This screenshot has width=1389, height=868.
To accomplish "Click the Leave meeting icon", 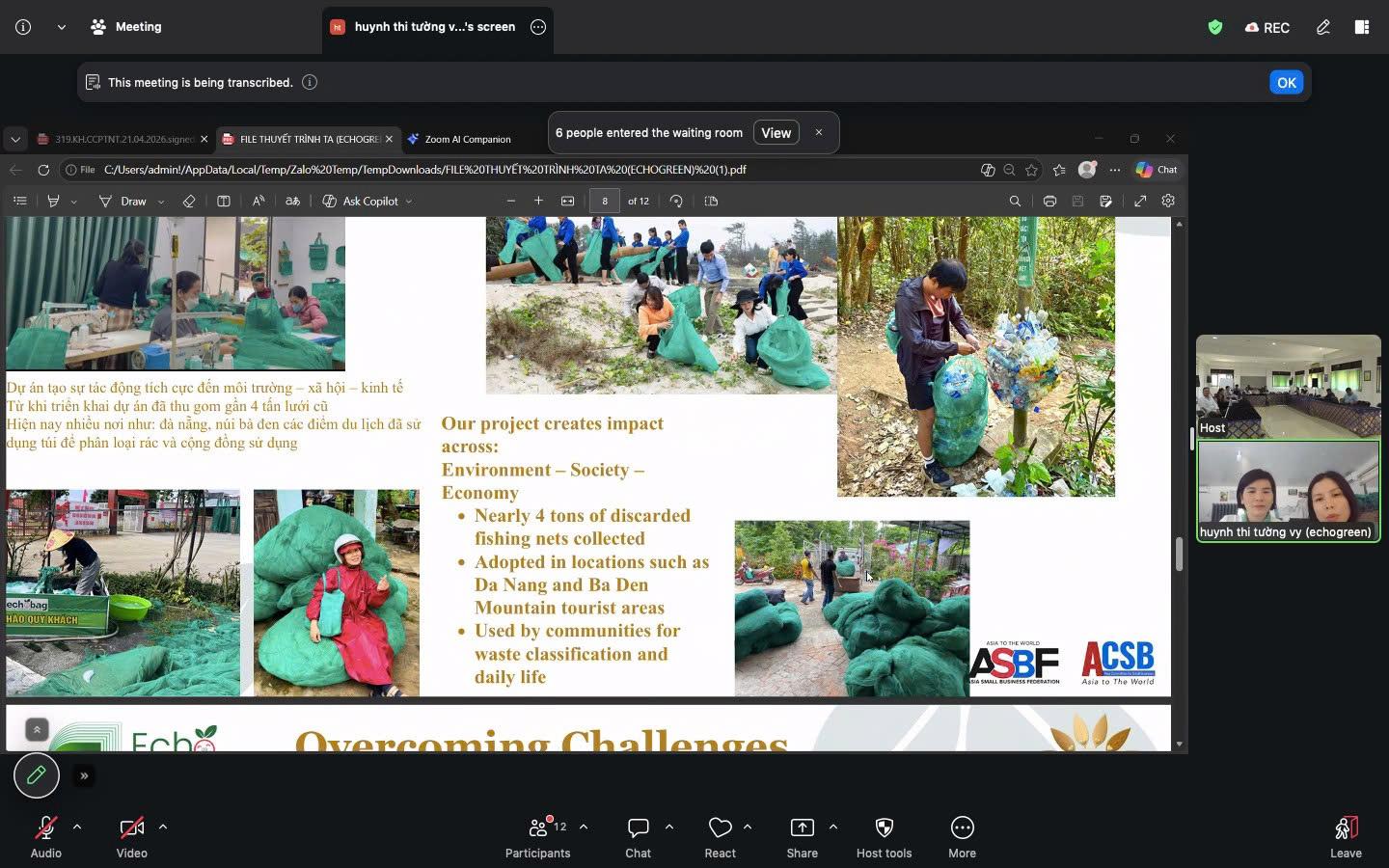I will point(1346,828).
